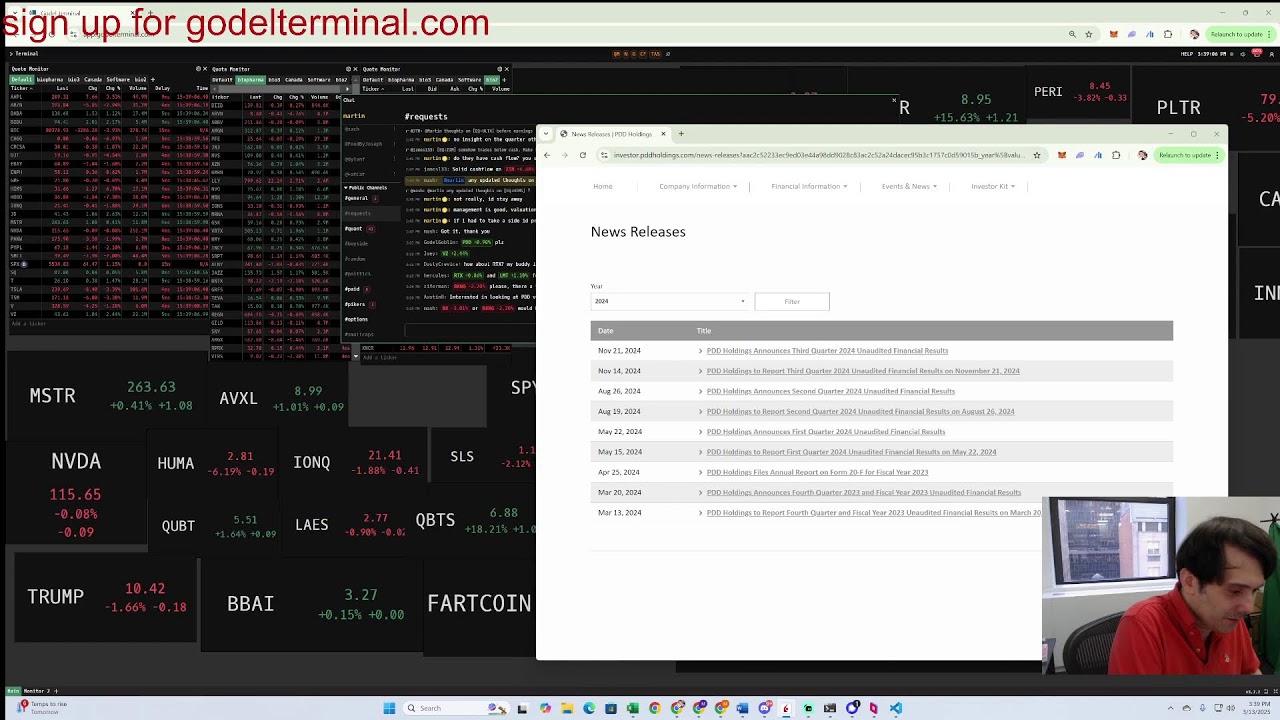Open a new tab in the PDD browser window

(681, 134)
